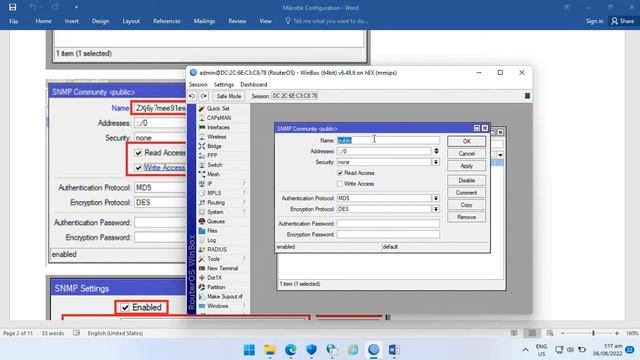Click Copy in SNMP Community dialog
640x360 pixels.
(467, 205)
